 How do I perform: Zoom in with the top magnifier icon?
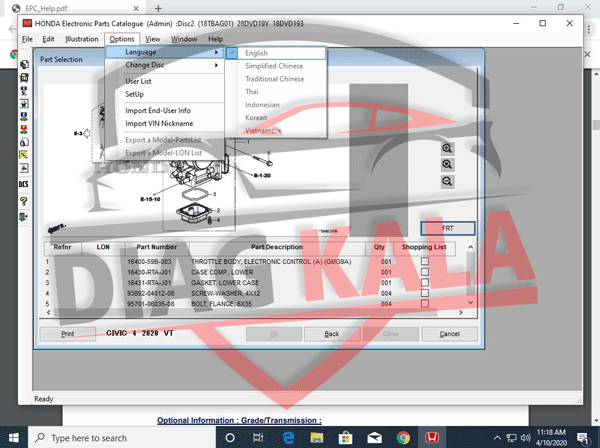[x=447, y=148]
